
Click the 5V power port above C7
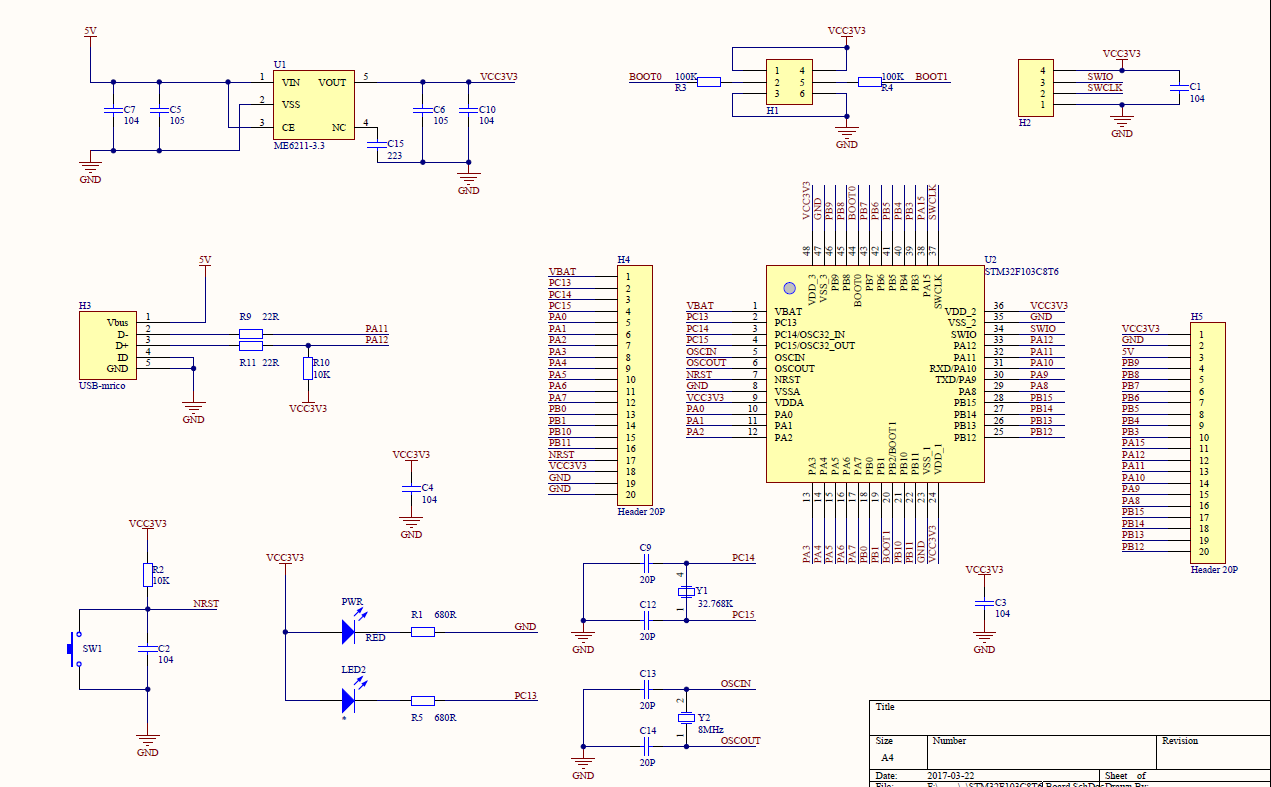(x=90, y=33)
